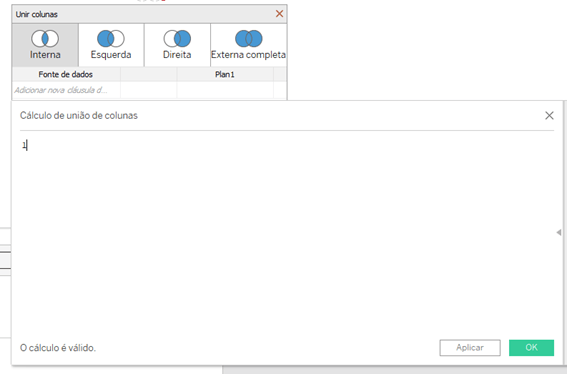Image resolution: width=567 pixels, height=374 pixels.
Task: Click the Aplicar button
Action: [470, 348]
